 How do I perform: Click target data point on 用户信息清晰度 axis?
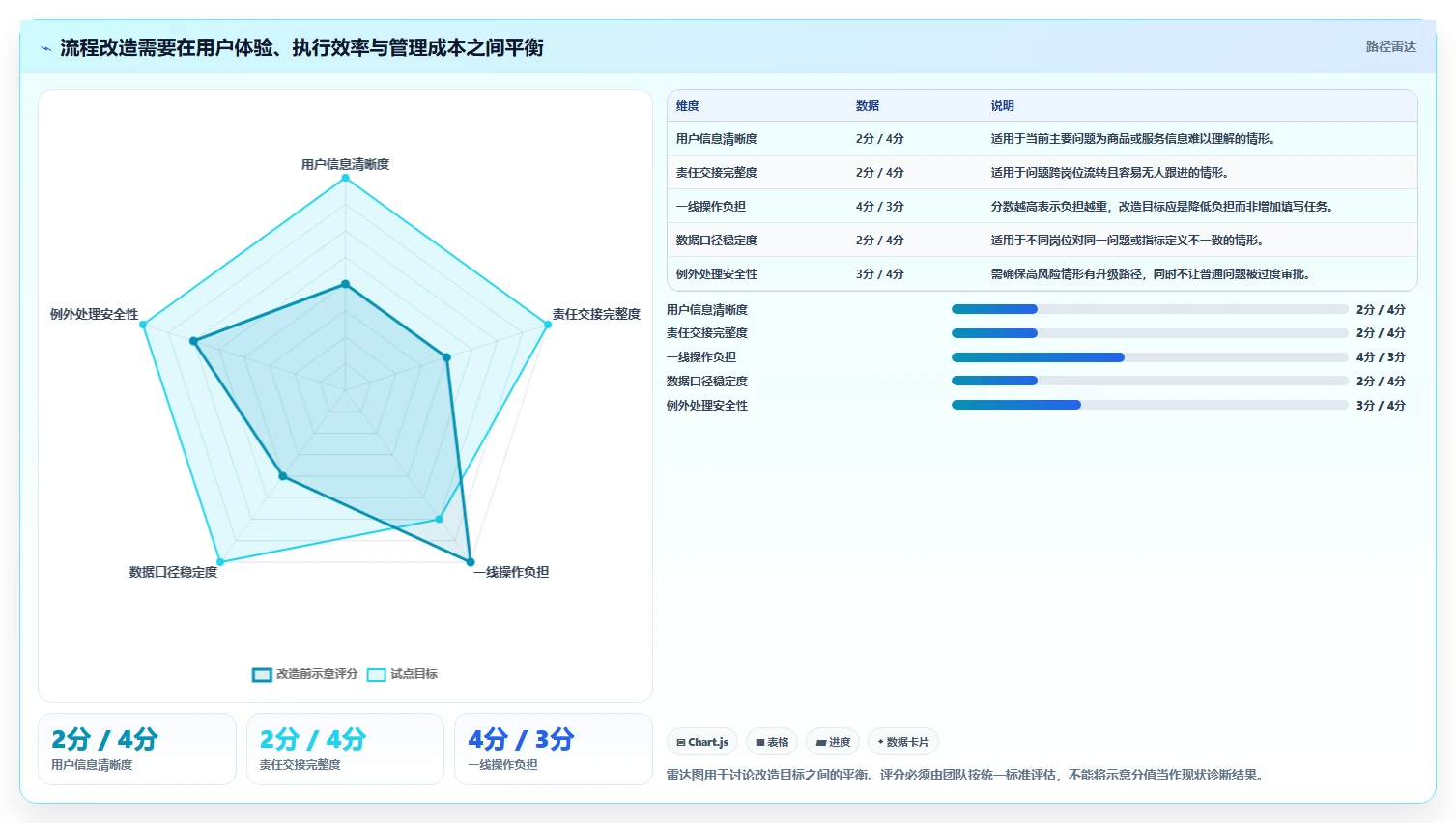click(x=345, y=178)
